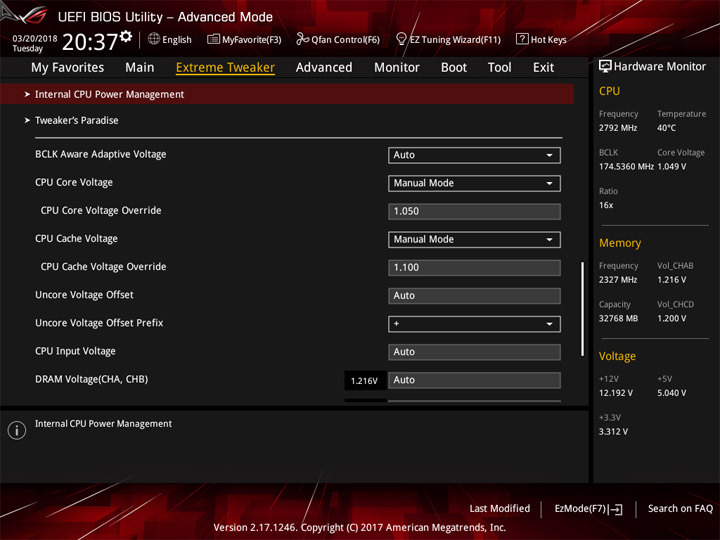Click BCLK 174.5360 MHz reading
This screenshot has height=540, width=720.
pyautogui.click(x=626, y=166)
